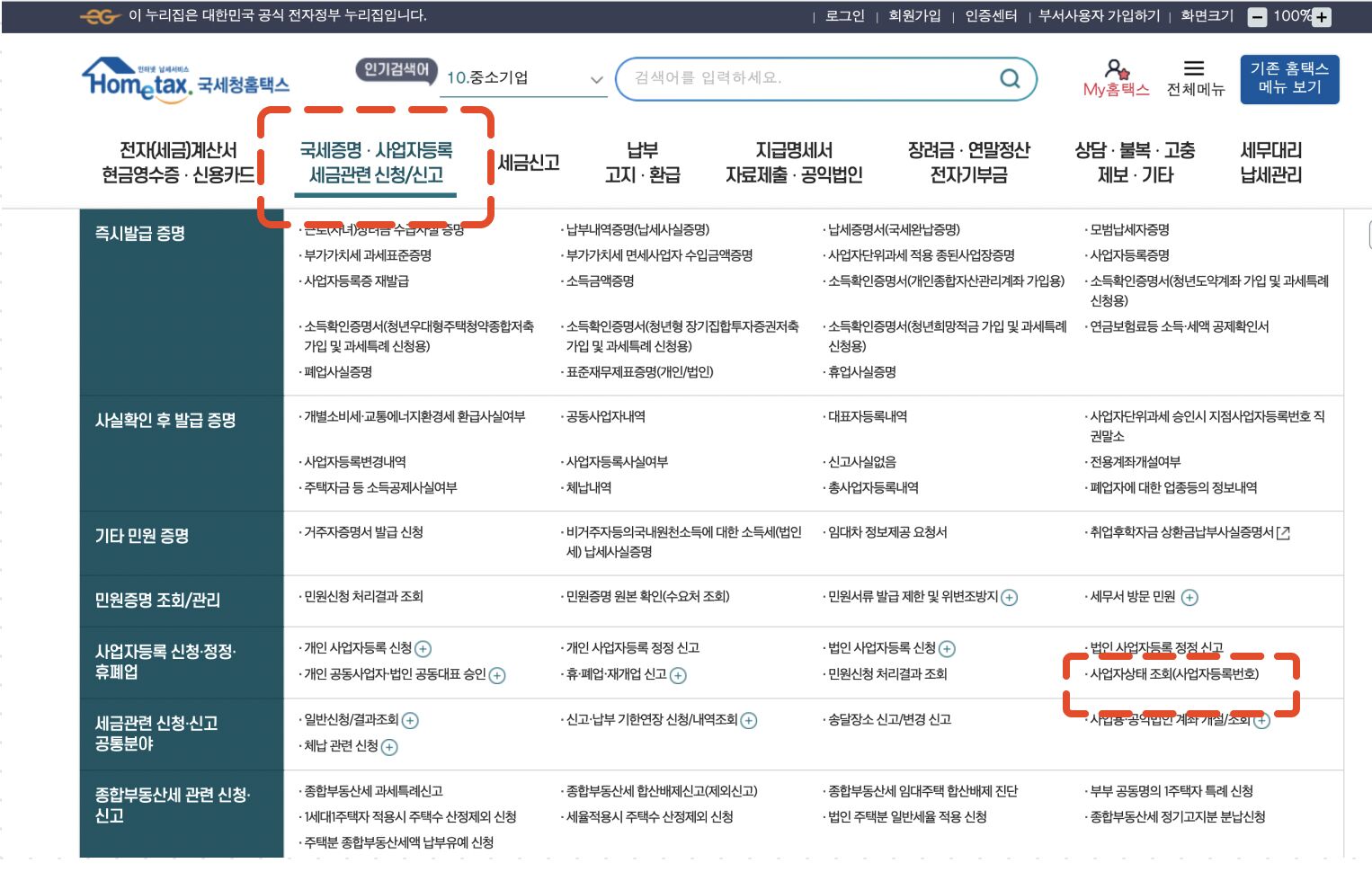The width and height of the screenshot is (1372, 881).
Task: Click the Hometax logo
Action: coord(184,81)
